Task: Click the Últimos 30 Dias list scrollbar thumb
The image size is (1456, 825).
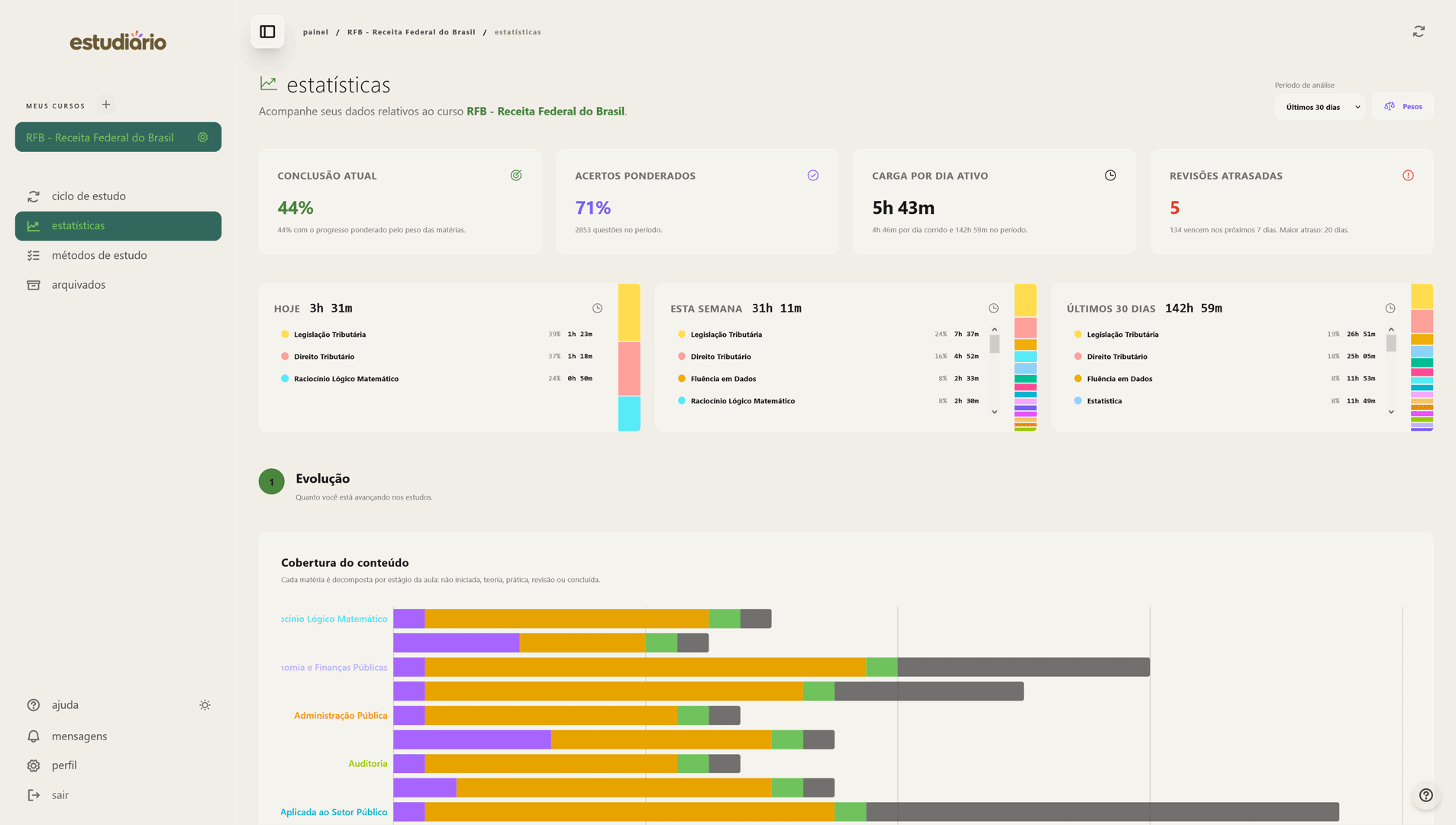Action: [1391, 344]
